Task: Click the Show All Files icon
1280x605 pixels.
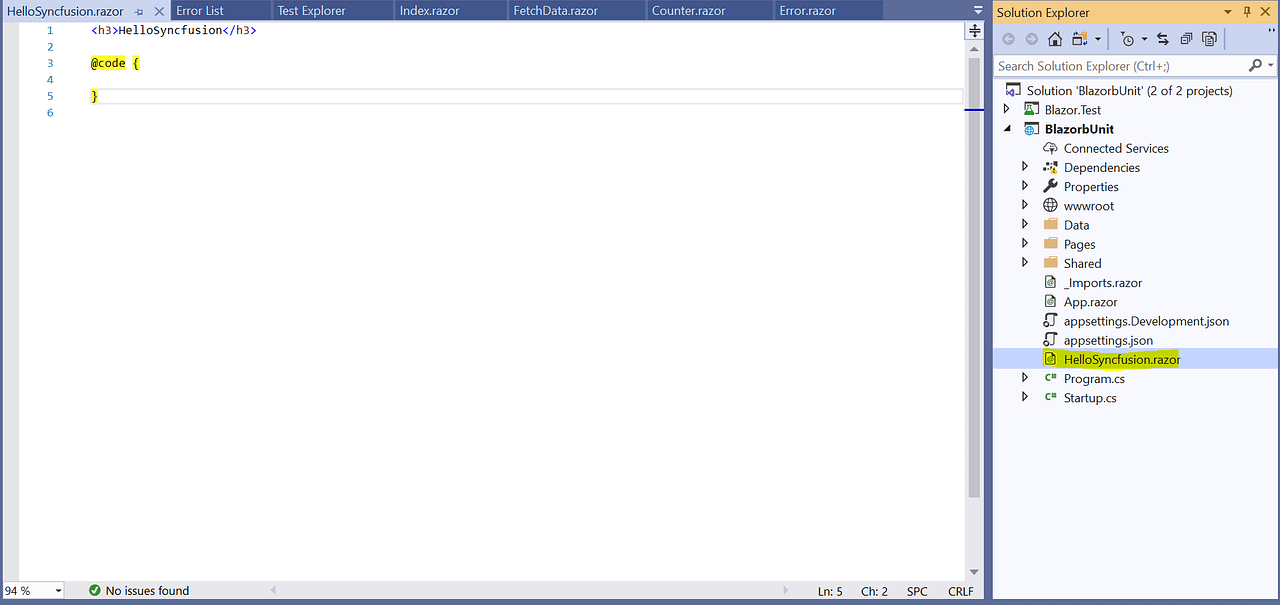Action: [x=1209, y=39]
